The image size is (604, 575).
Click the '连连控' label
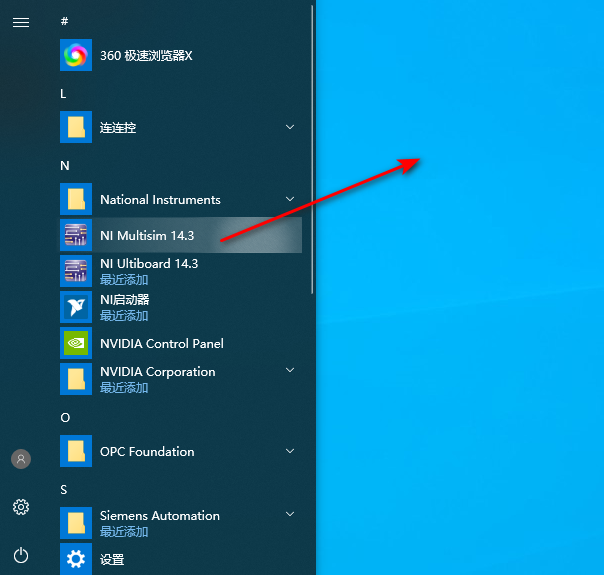pos(118,127)
